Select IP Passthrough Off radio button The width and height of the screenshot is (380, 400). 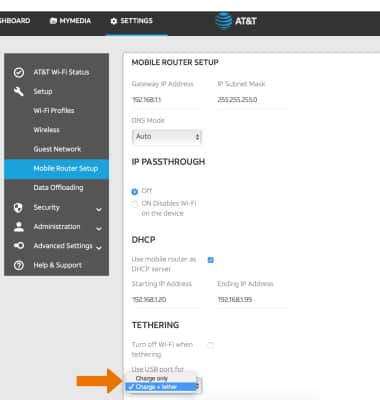pyautogui.click(x=135, y=192)
